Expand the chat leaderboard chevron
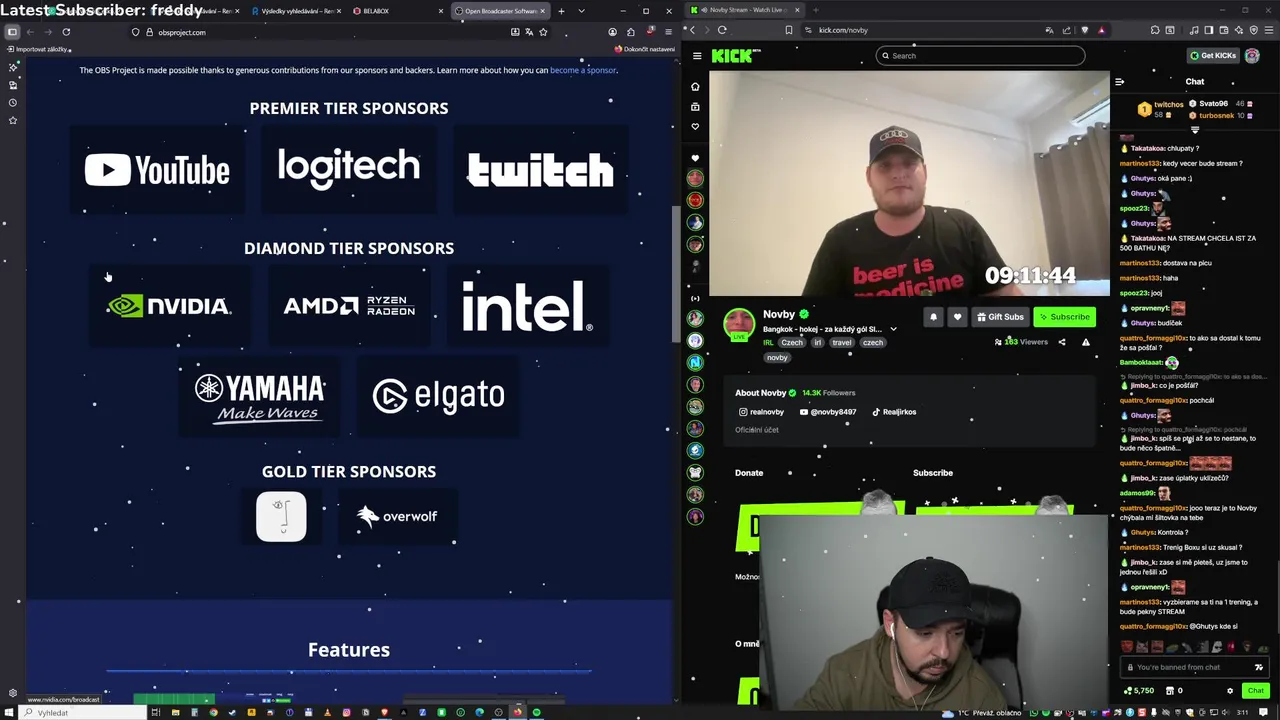Viewport: 1280px width, 720px height. point(1195,130)
